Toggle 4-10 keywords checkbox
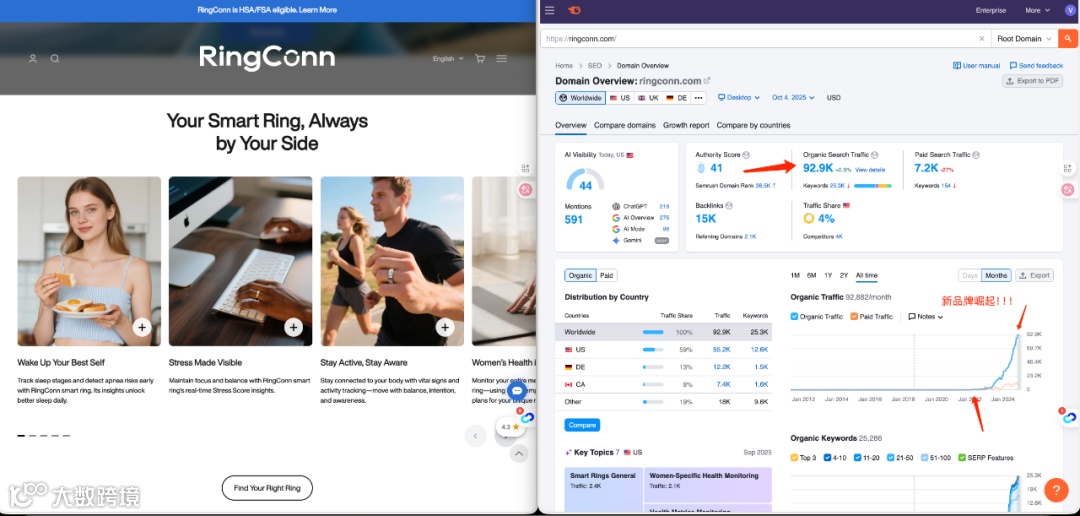The width and height of the screenshot is (1080, 516). tap(827, 457)
